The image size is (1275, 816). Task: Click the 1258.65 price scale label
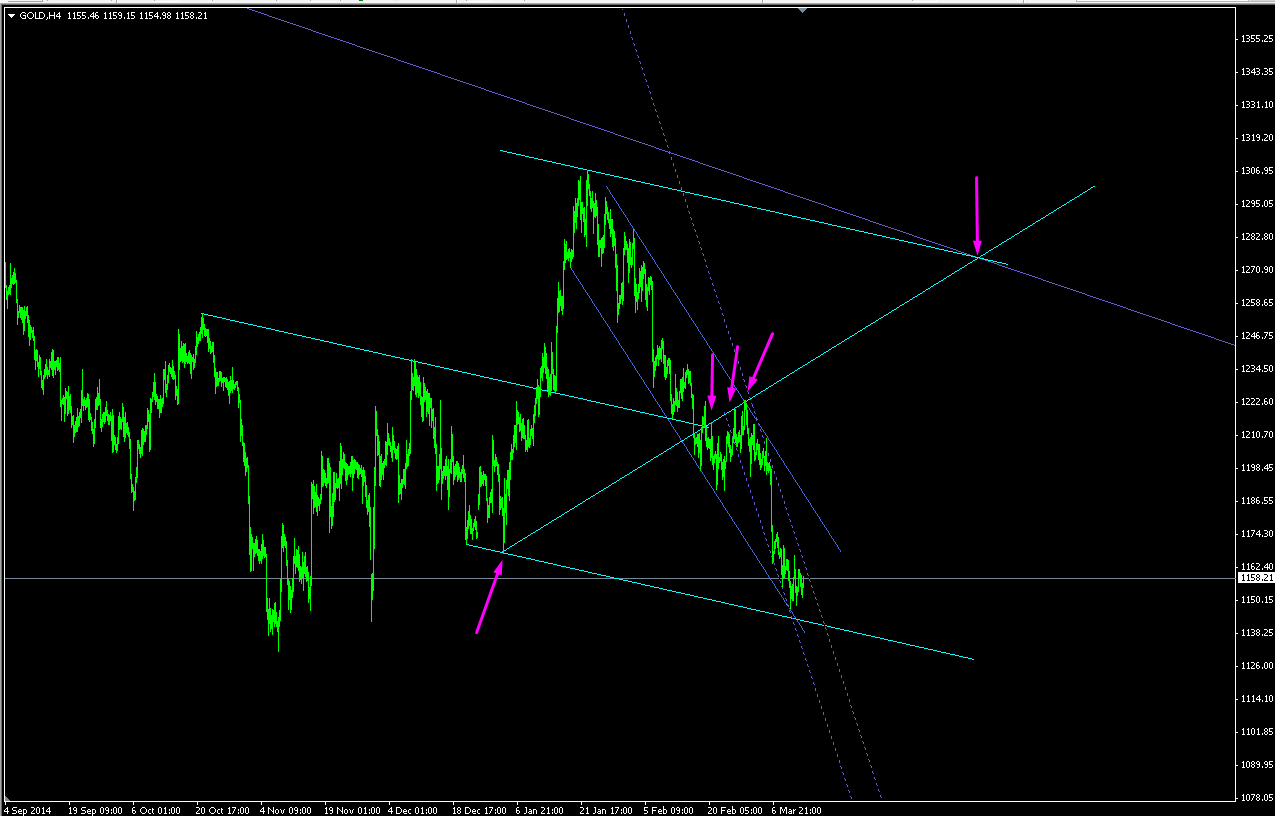coord(1256,302)
